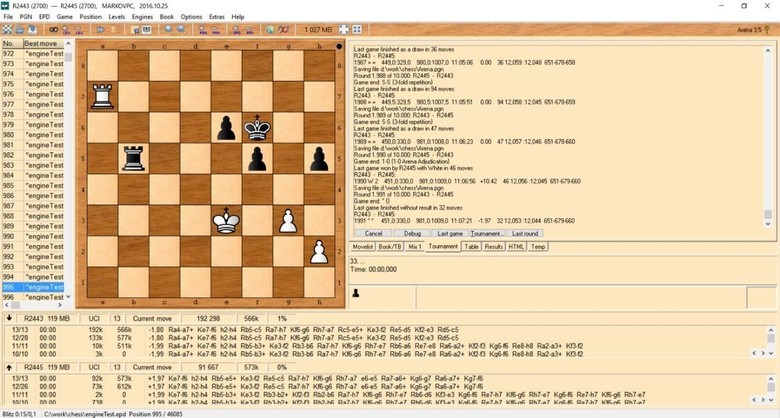The image size is (780, 418).
Task: Select the HTML tab
Action: (516, 245)
